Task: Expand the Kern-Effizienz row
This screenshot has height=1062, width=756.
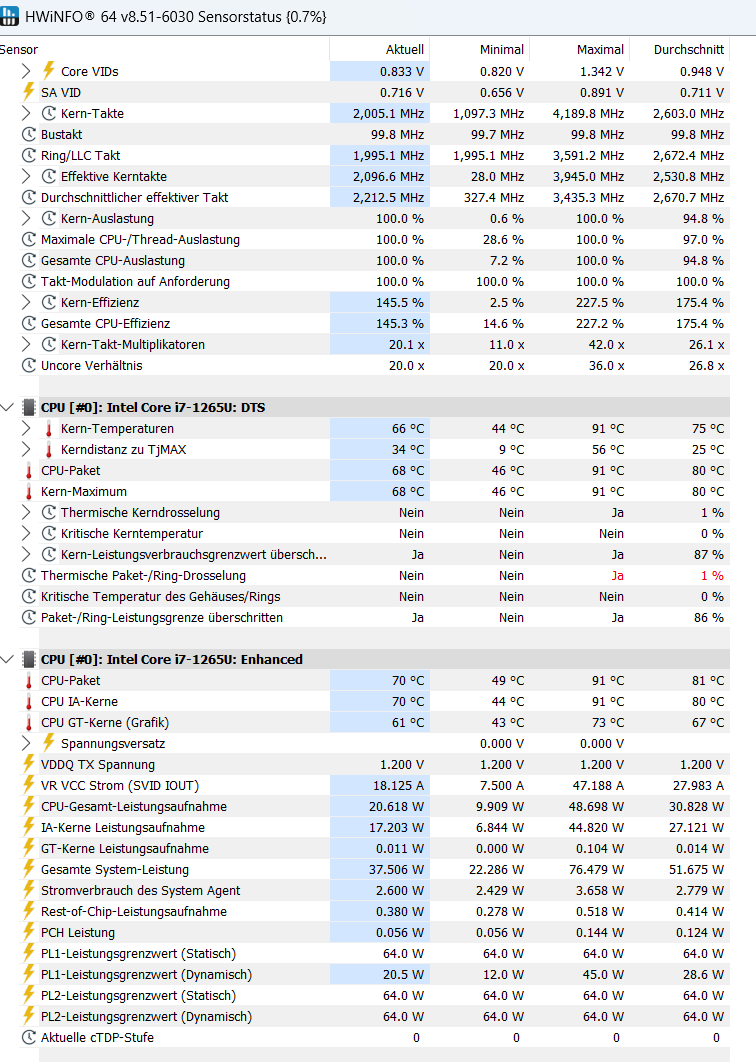Action: [26, 302]
